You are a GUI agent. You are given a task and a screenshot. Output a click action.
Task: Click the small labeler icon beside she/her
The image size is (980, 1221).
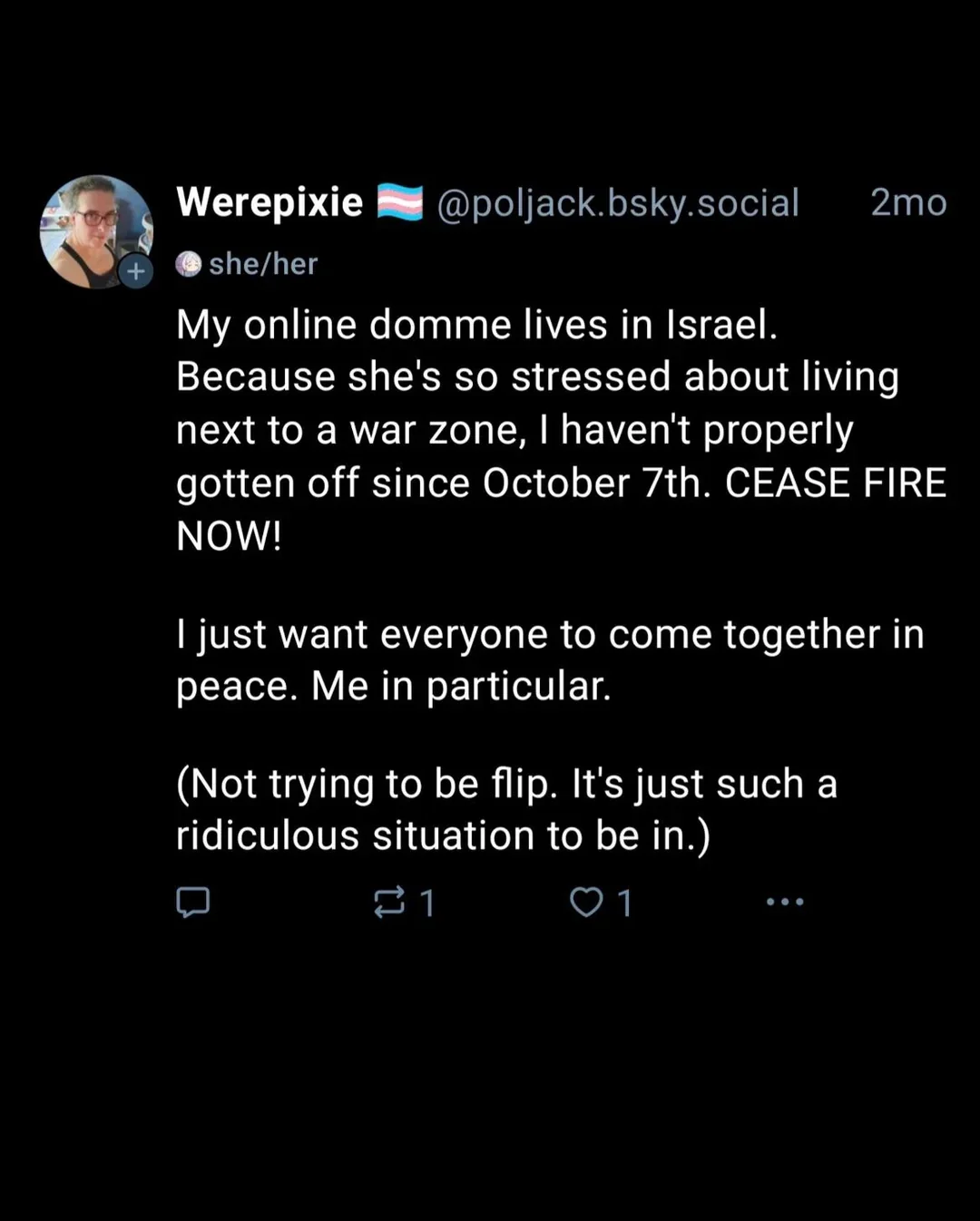point(188,264)
